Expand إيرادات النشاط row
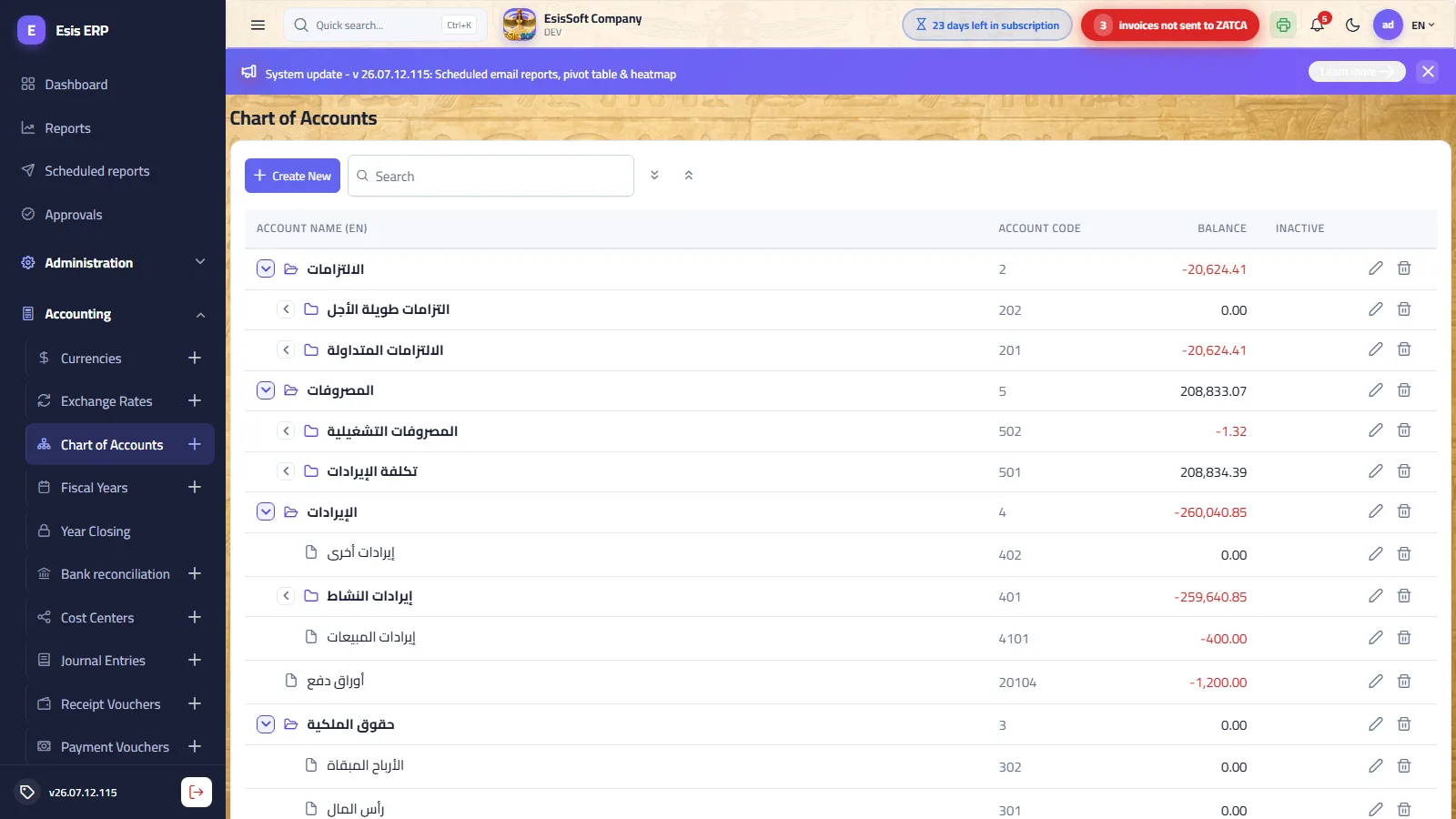Screen dimensions: 1456x819 286,596
